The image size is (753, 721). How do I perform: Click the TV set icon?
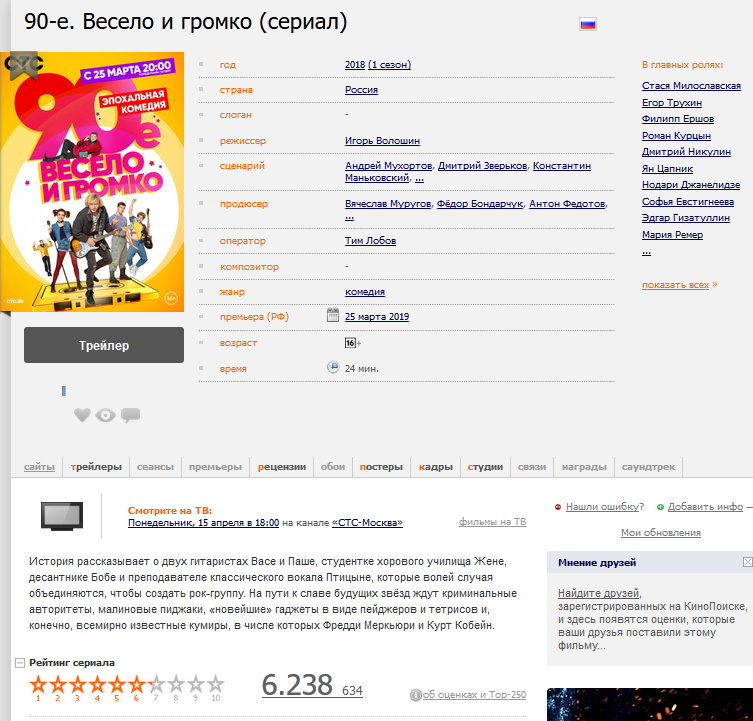tap(62, 516)
